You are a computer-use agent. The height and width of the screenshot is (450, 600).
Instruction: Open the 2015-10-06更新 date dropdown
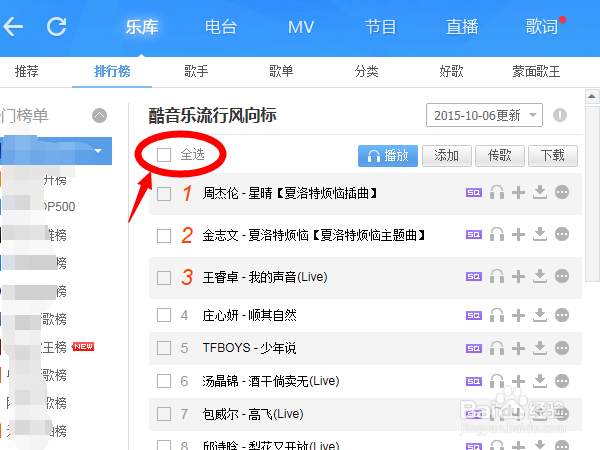pyautogui.click(x=484, y=115)
